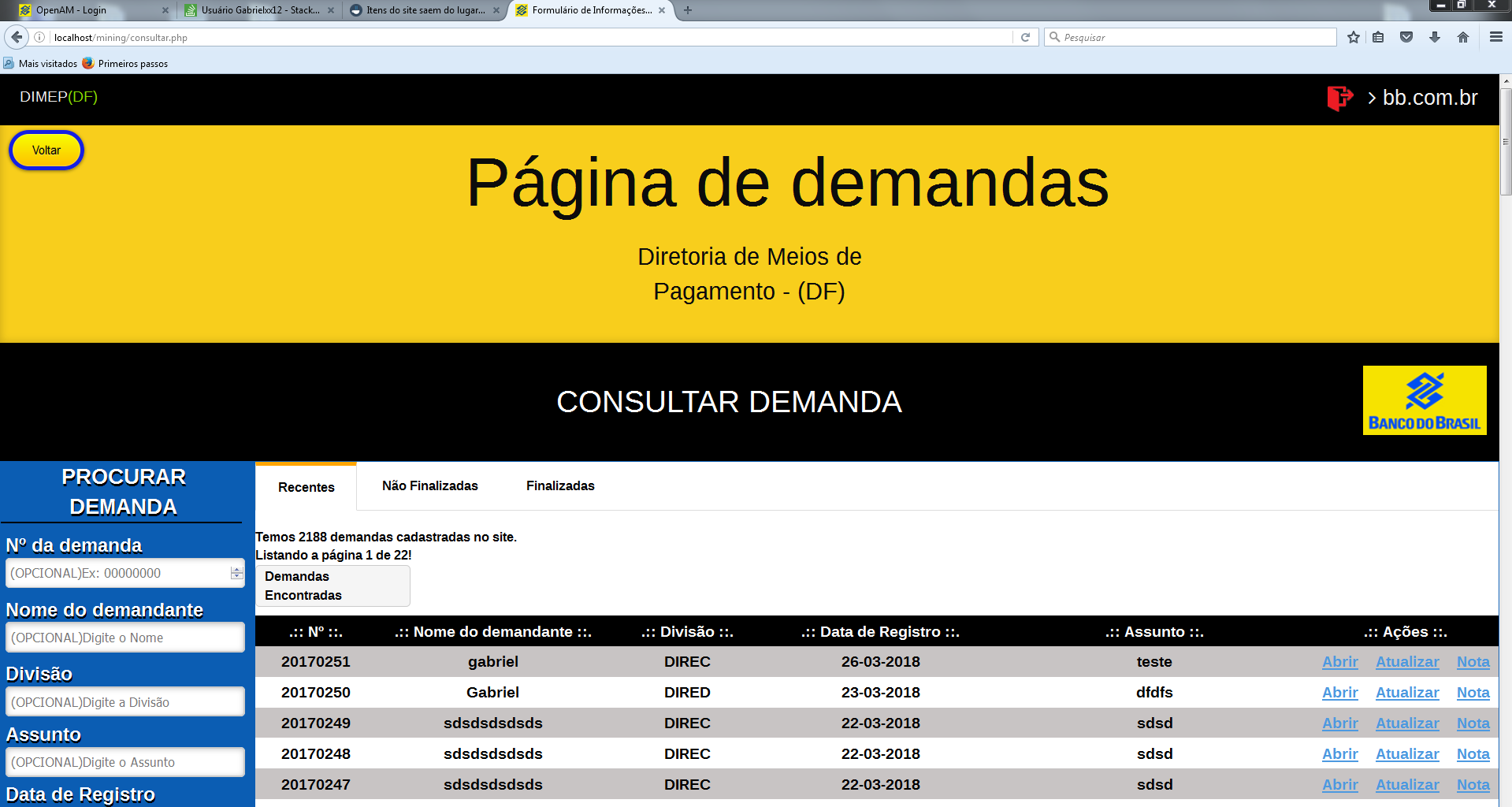Viewport: 1512px width, 807px height.
Task: Bookmark this page with the star icon
Action: click(1354, 37)
